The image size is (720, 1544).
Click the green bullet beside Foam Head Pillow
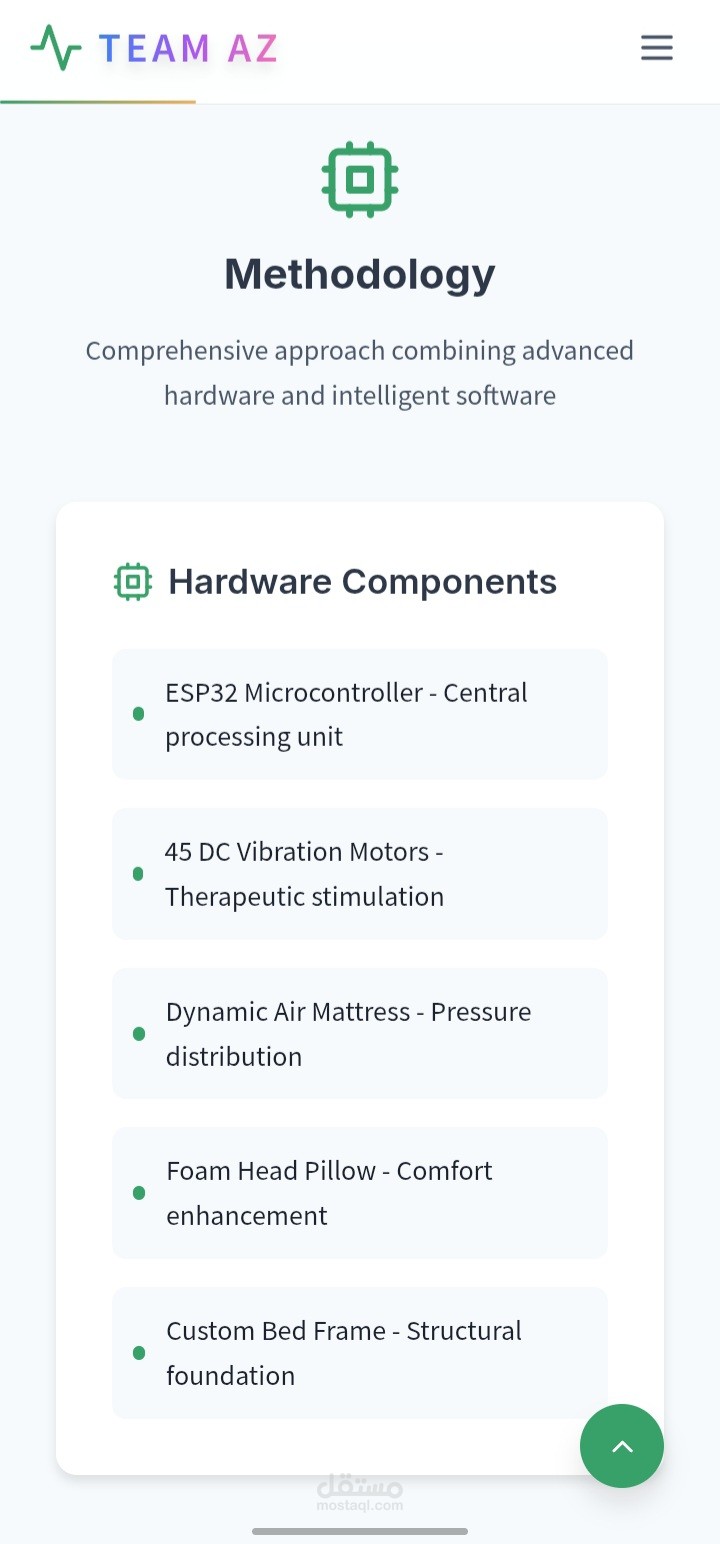click(x=139, y=1193)
